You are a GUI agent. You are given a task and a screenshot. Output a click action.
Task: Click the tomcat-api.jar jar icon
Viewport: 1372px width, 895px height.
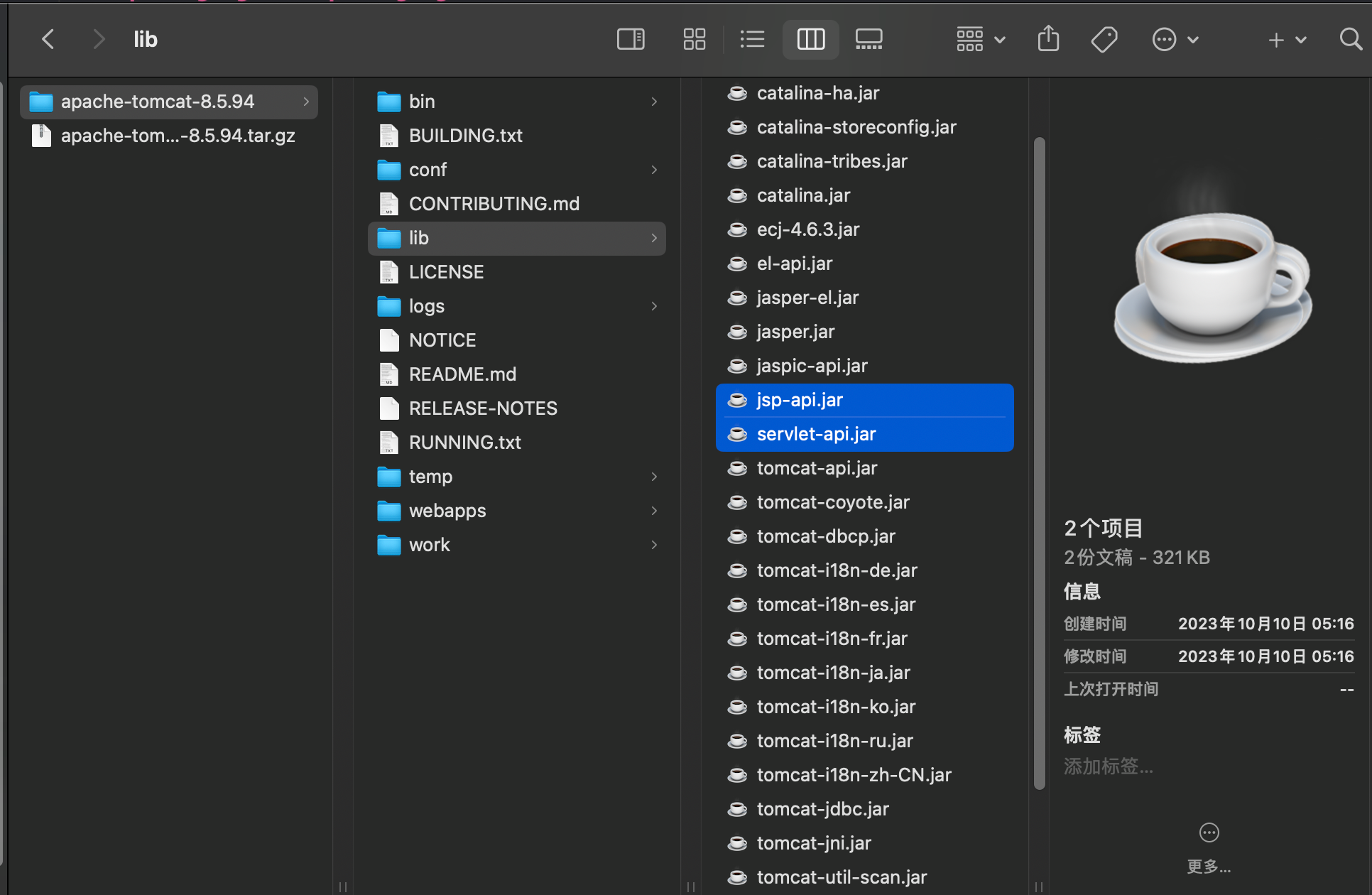738,468
